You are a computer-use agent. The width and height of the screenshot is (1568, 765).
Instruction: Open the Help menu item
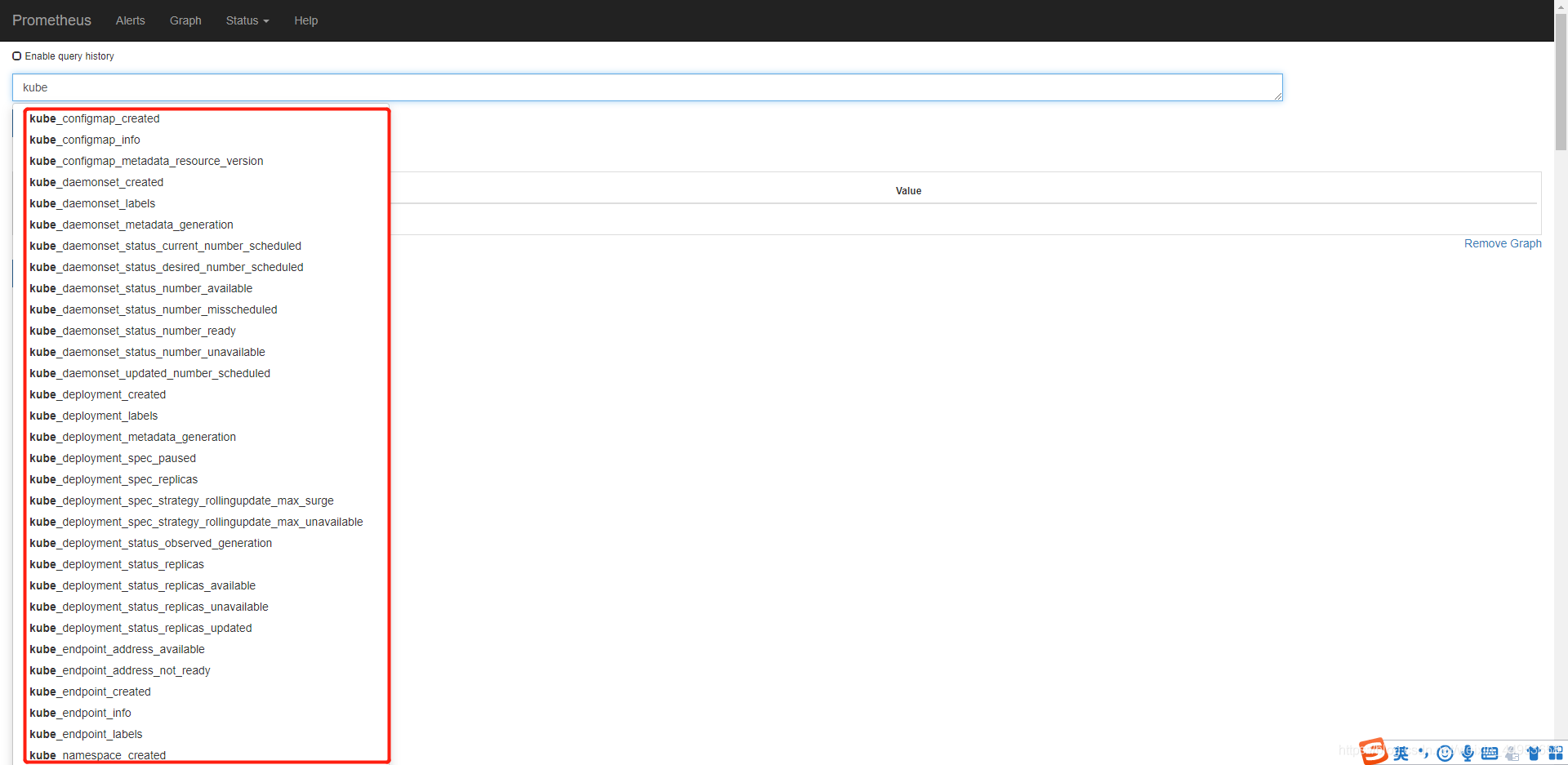tap(306, 20)
